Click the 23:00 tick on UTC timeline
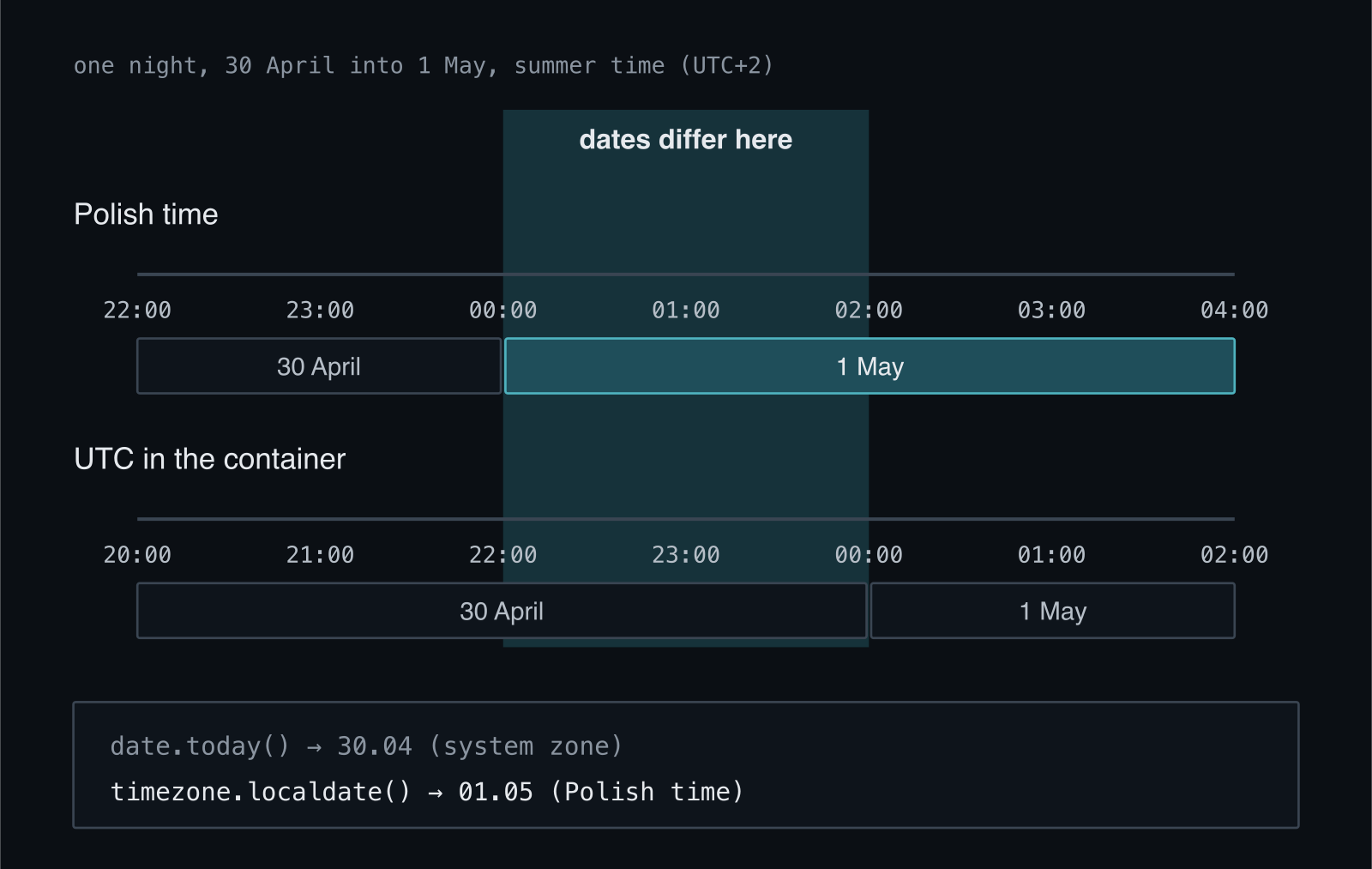The width and height of the screenshot is (1372, 869). click(x=686, y=555)
